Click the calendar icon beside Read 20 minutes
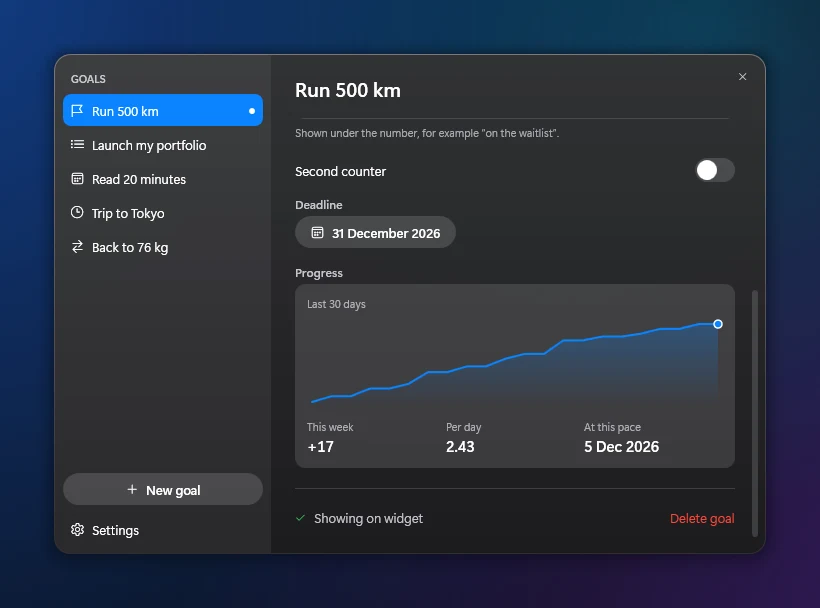Image resolution: width=820 pixels, height=608 pixels. tap(77, 179)
